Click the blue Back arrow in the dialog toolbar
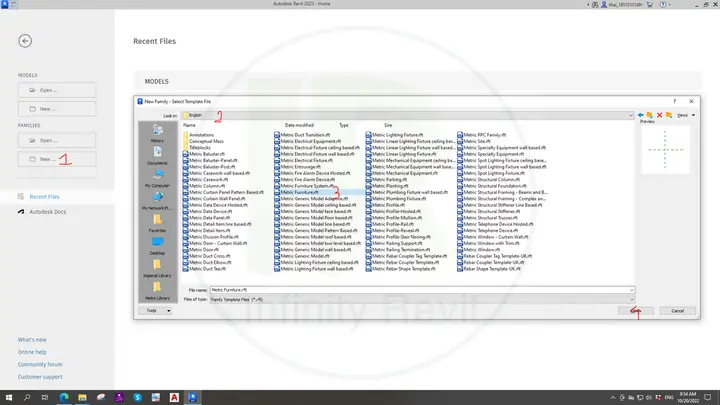The image size is (720, 405). [641, 115]
